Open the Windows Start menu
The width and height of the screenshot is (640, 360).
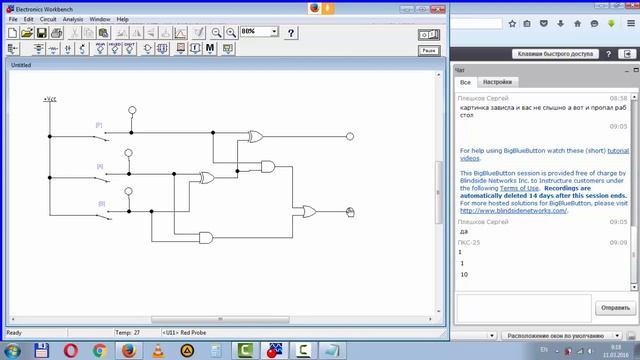[x=12, y=351]
